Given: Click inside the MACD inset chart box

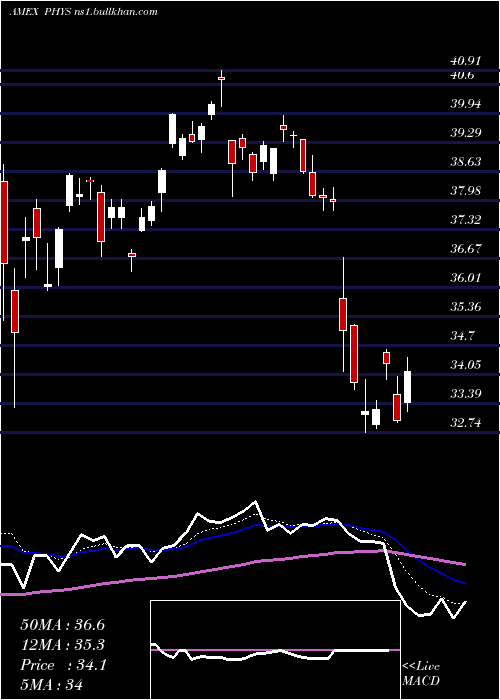Looking at the screenshot, I should [x=275, y=650].
